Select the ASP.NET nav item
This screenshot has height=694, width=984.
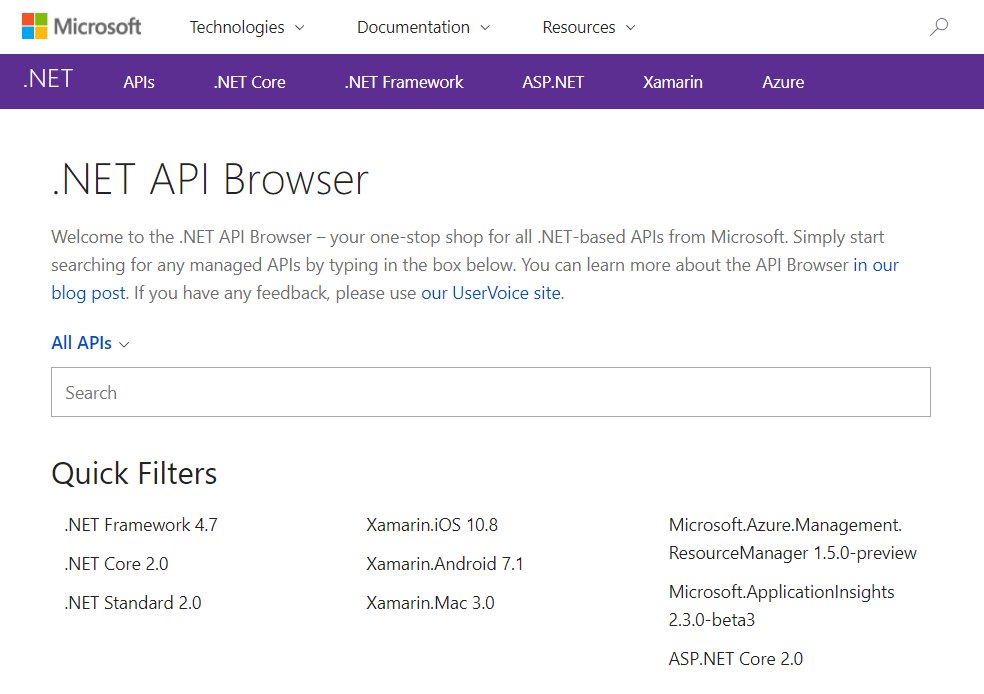[553, 82]
